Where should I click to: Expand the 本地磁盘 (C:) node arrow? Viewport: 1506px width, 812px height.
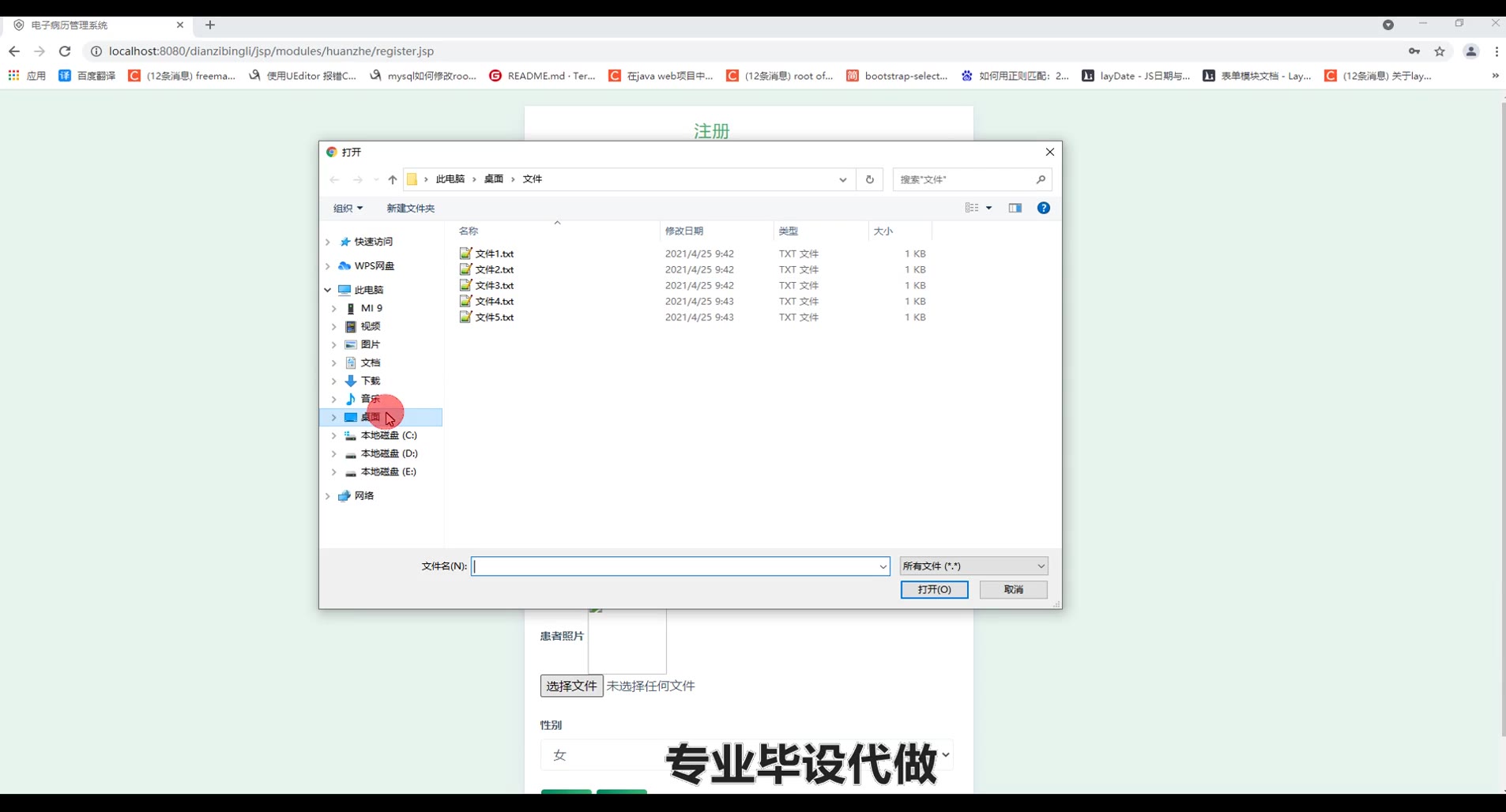tap(334, 435)
